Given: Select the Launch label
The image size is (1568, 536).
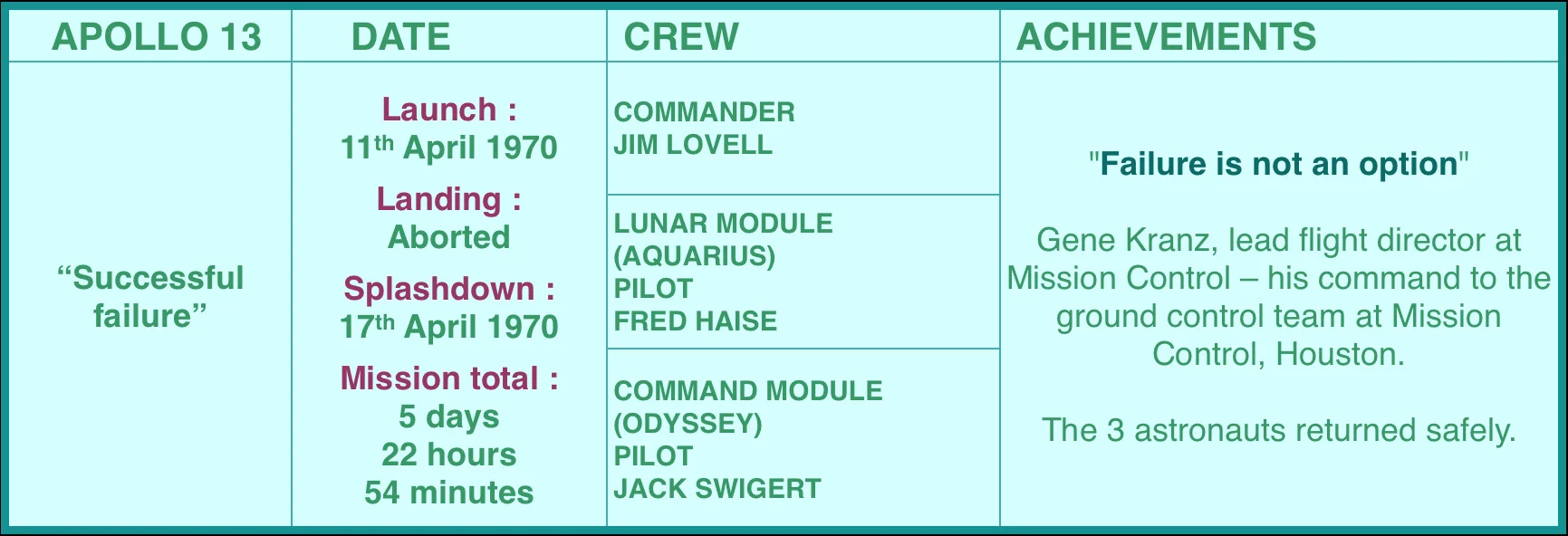Looking at the screenshot, I should click(x=449, y=110).
